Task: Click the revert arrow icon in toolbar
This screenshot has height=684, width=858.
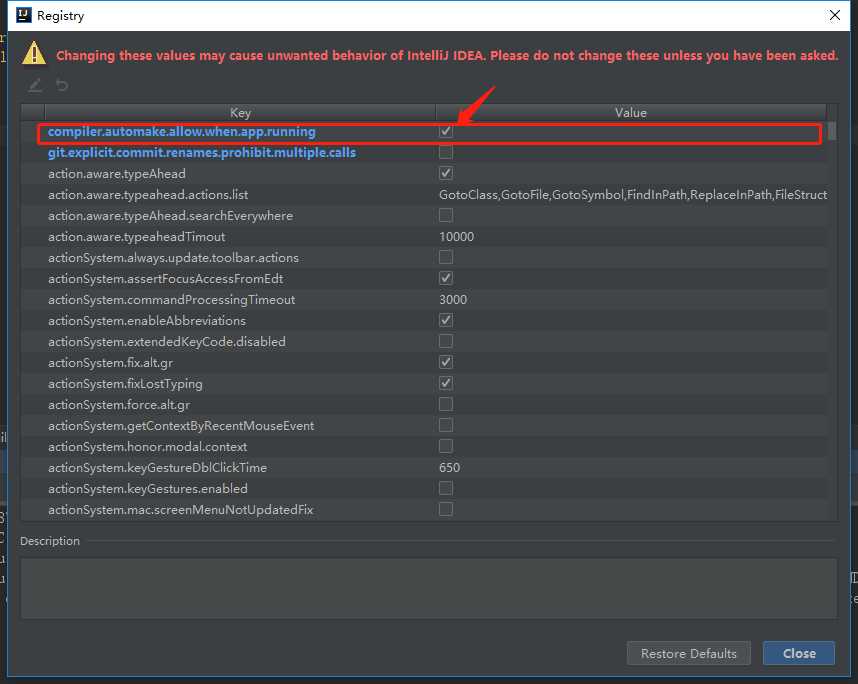Action: point(62,85)
